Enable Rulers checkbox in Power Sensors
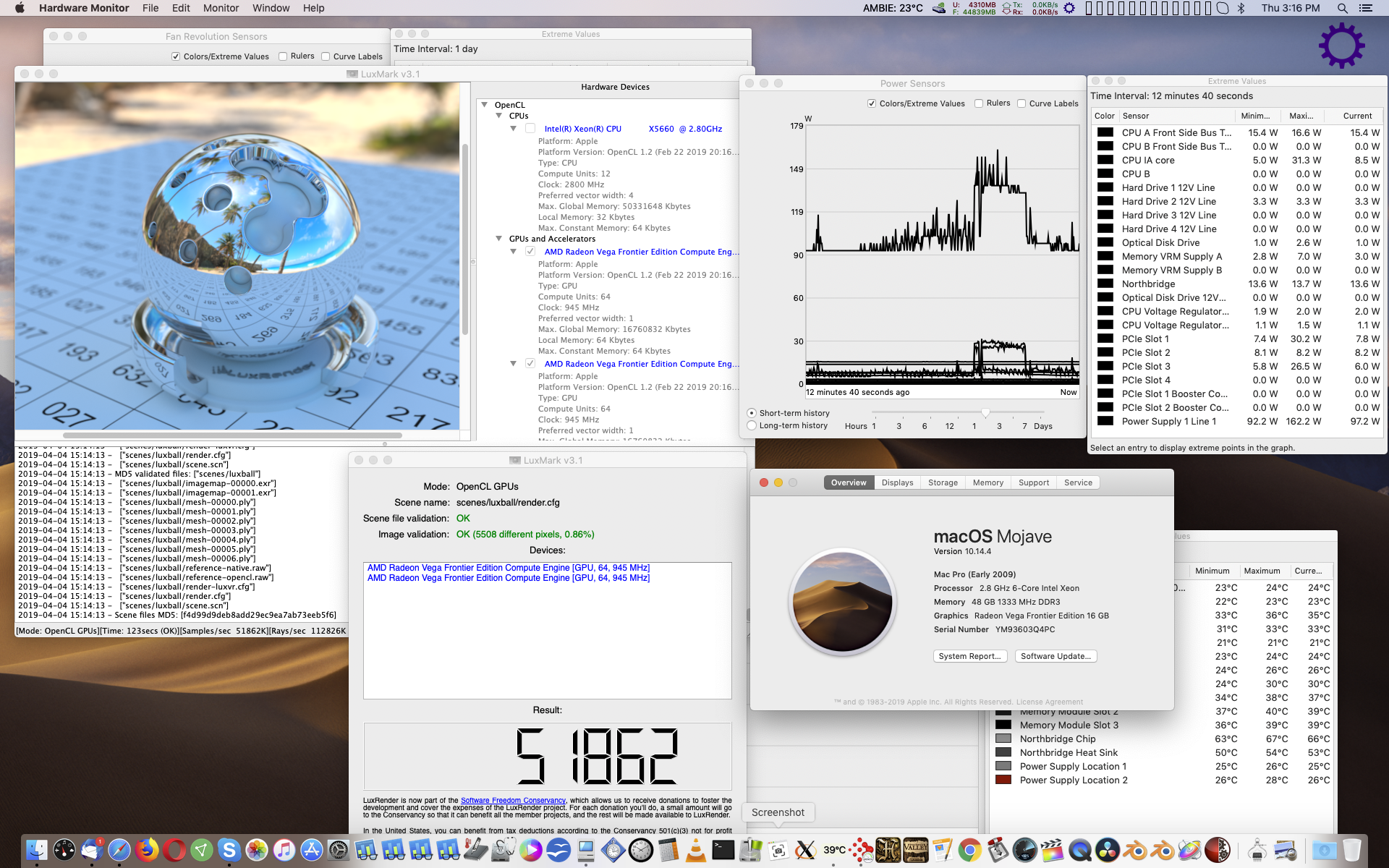The width and height of the screenshot is (1389, 868). pos(979,103)
